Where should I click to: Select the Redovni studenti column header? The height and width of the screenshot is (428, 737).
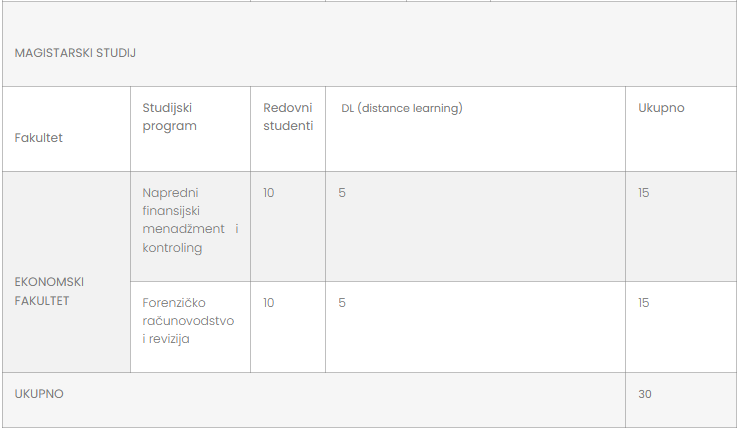288,117
